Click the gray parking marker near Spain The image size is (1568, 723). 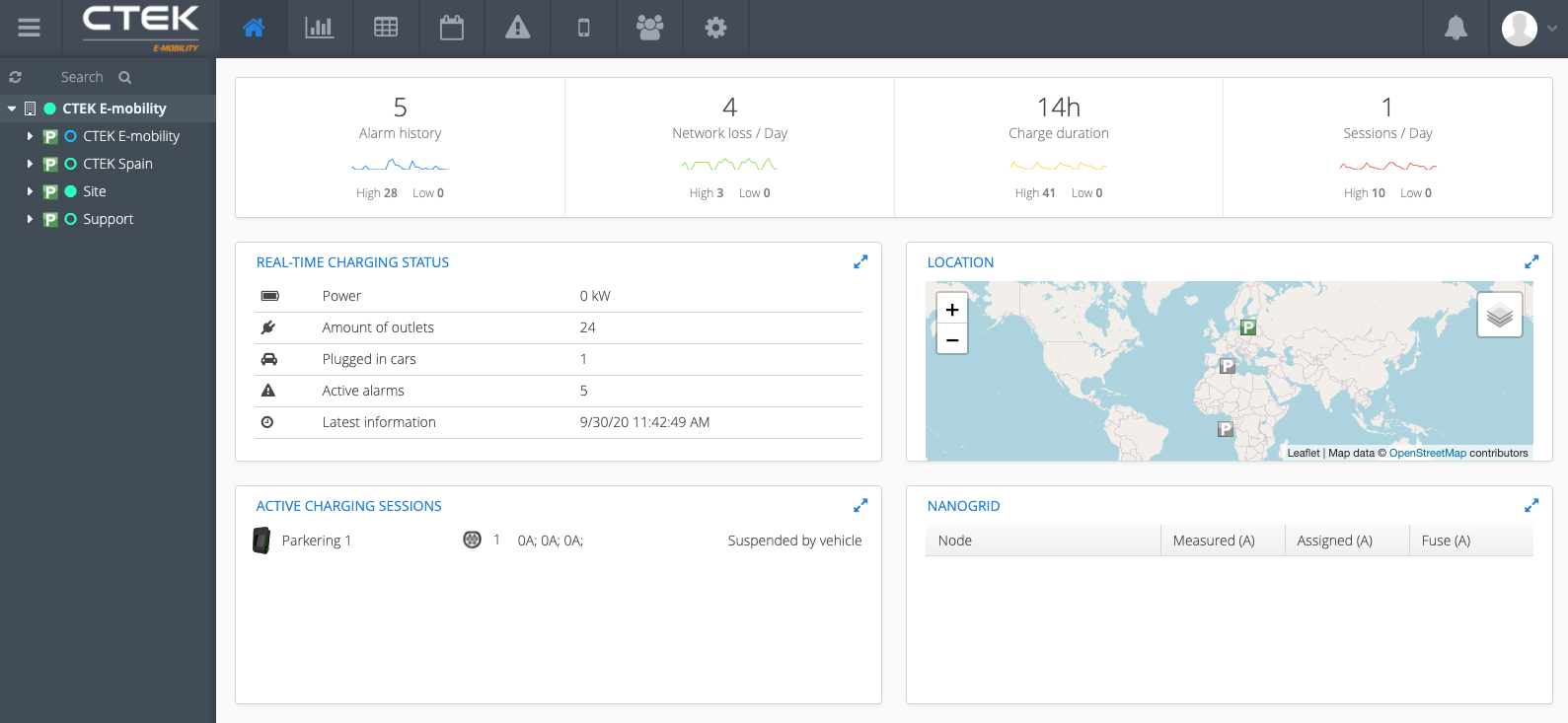pyautogui.click(x=1228, y=366)
